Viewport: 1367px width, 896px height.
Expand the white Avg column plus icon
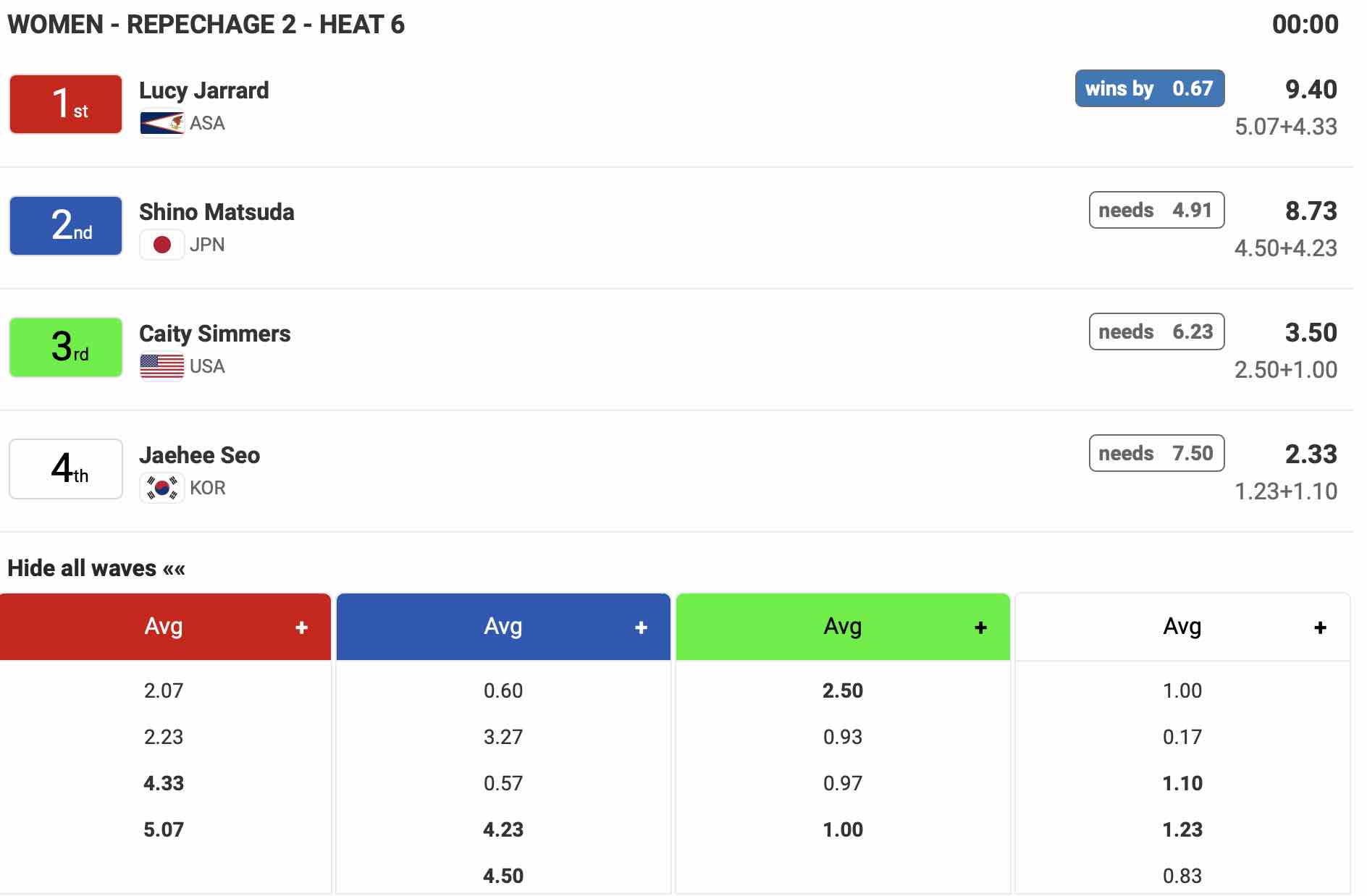[1320, 627]
